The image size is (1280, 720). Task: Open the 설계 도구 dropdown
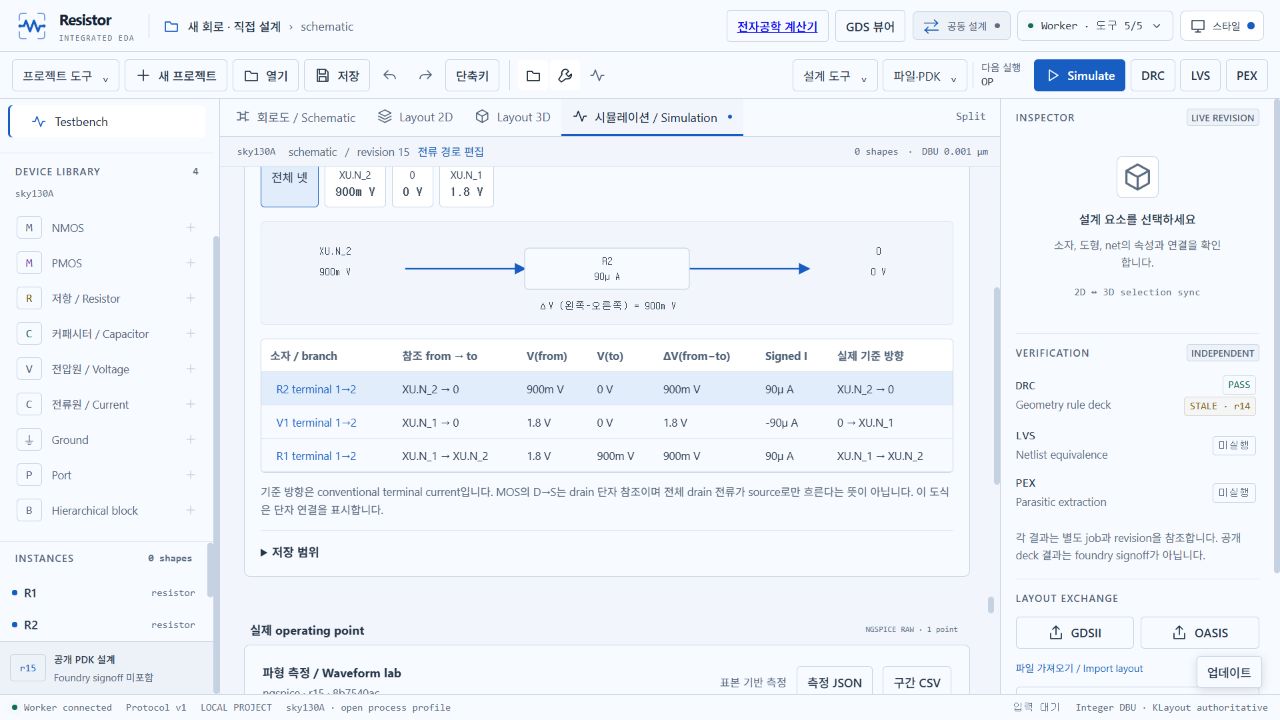click(835, 76)
